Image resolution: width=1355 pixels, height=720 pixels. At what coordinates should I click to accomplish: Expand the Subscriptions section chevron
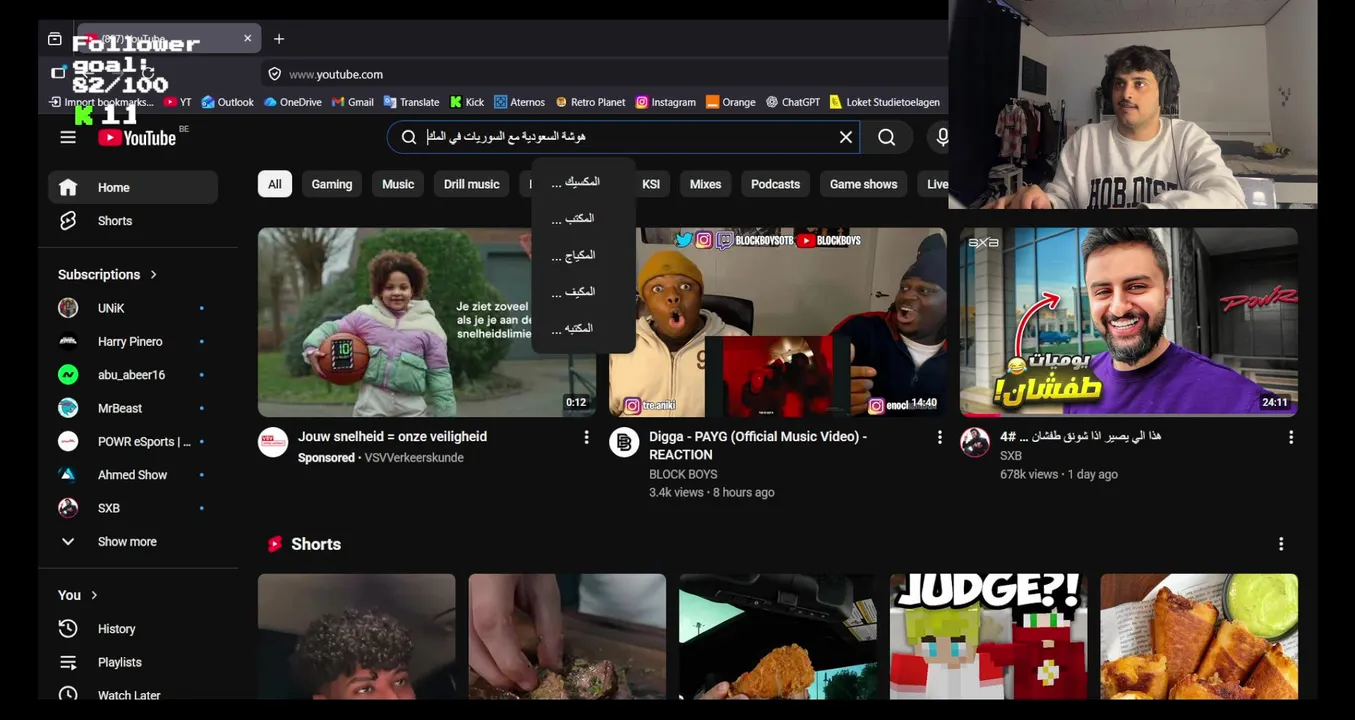coord(153,274)
